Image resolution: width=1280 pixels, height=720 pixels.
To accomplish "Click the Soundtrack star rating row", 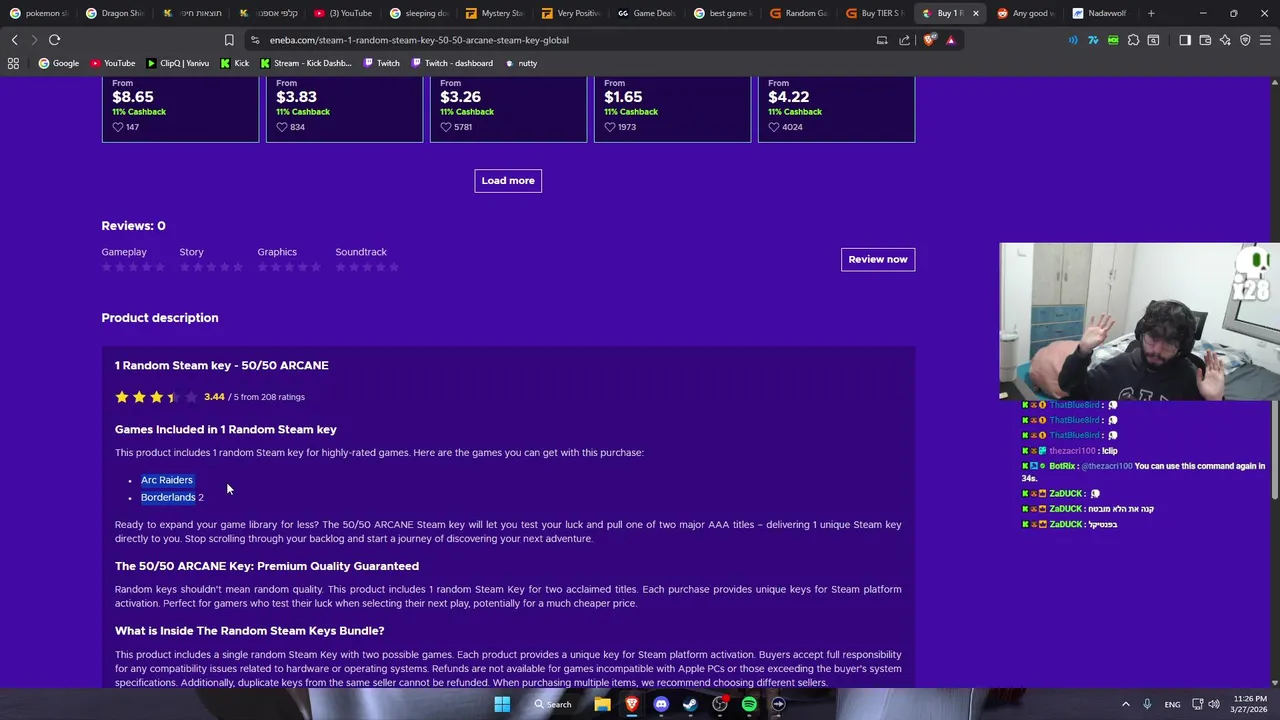I will pyautogui.click(x=367, y=267).
